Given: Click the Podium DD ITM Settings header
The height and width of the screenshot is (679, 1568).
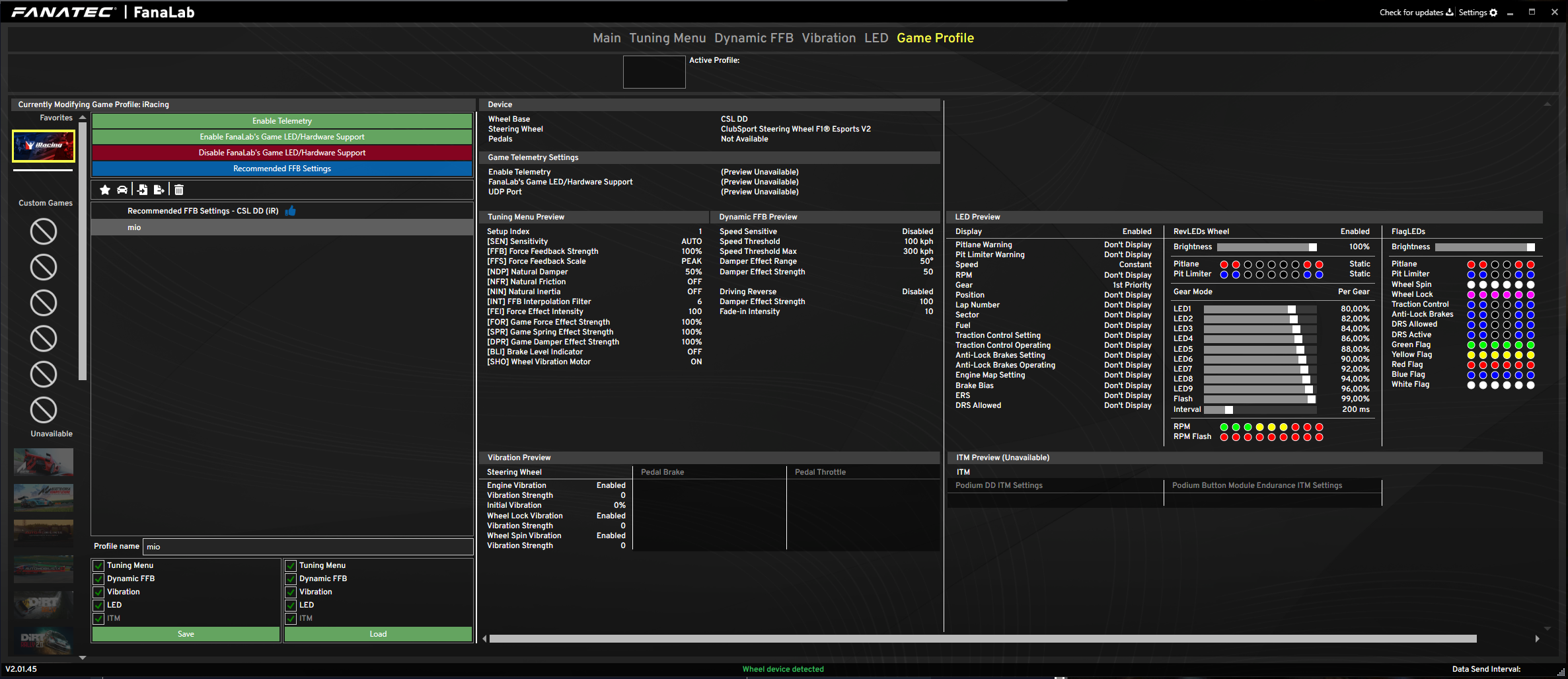Looking at the screenshot, I should (x=999, y=485).
